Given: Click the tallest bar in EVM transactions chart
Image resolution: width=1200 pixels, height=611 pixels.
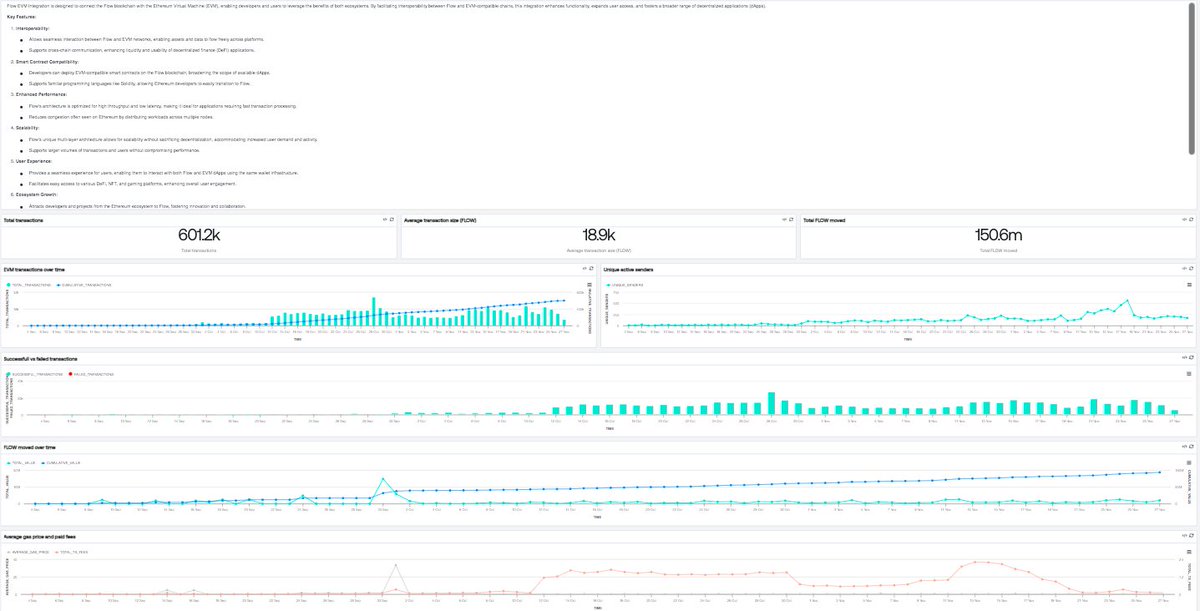Looking at the screenshot, I should tap(374, 311).
